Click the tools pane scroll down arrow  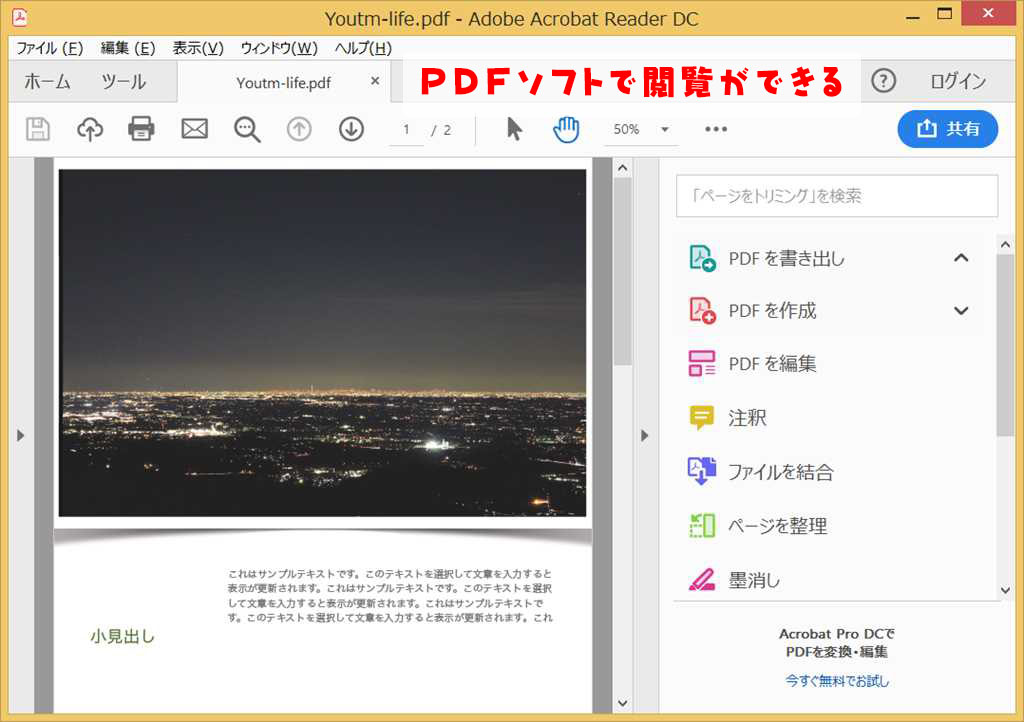tap(1005, 590)
